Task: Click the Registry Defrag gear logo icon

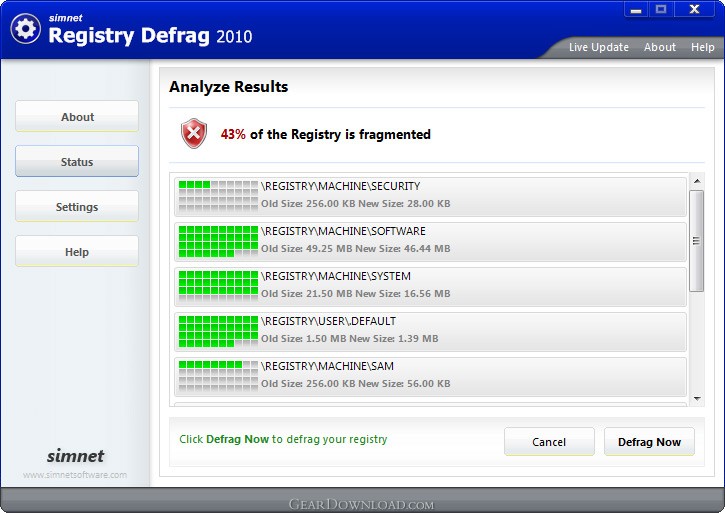Action: 25,29
